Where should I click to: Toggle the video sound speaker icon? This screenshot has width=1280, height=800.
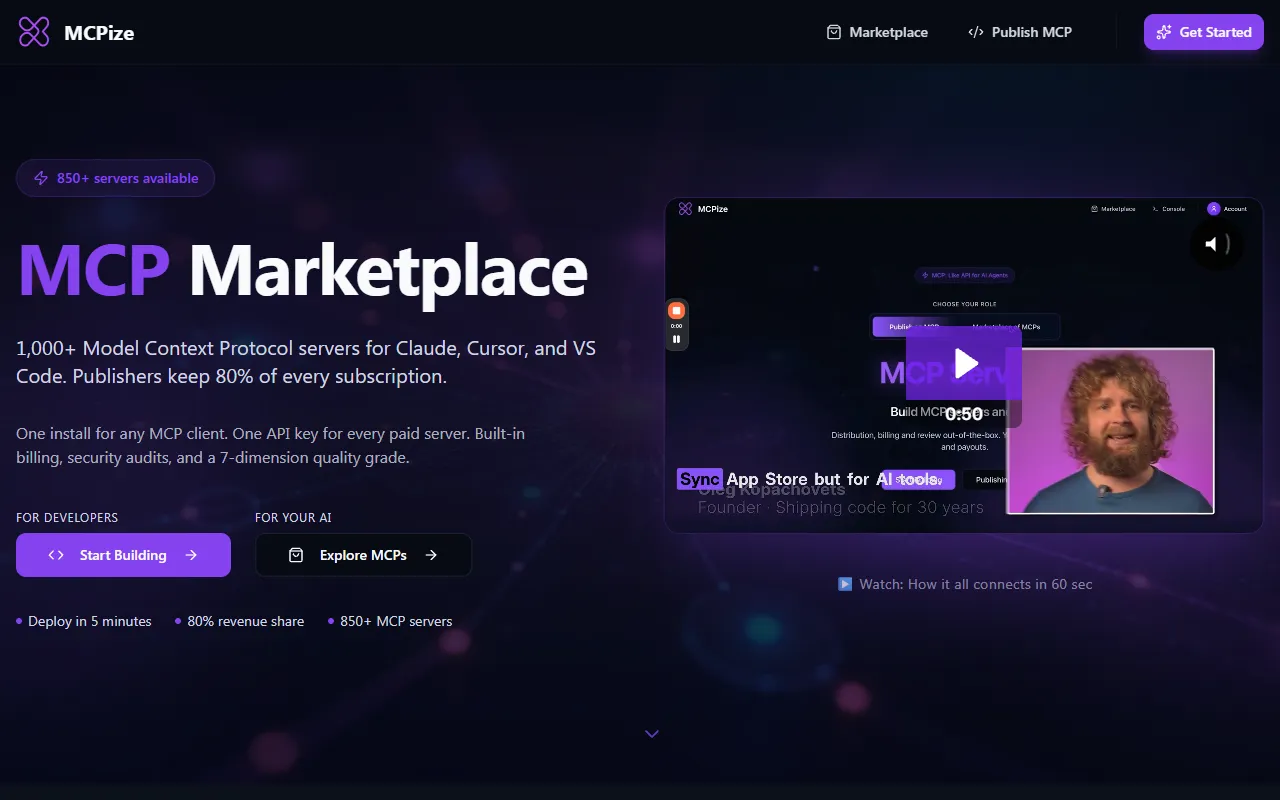[x=1217, y=244]
